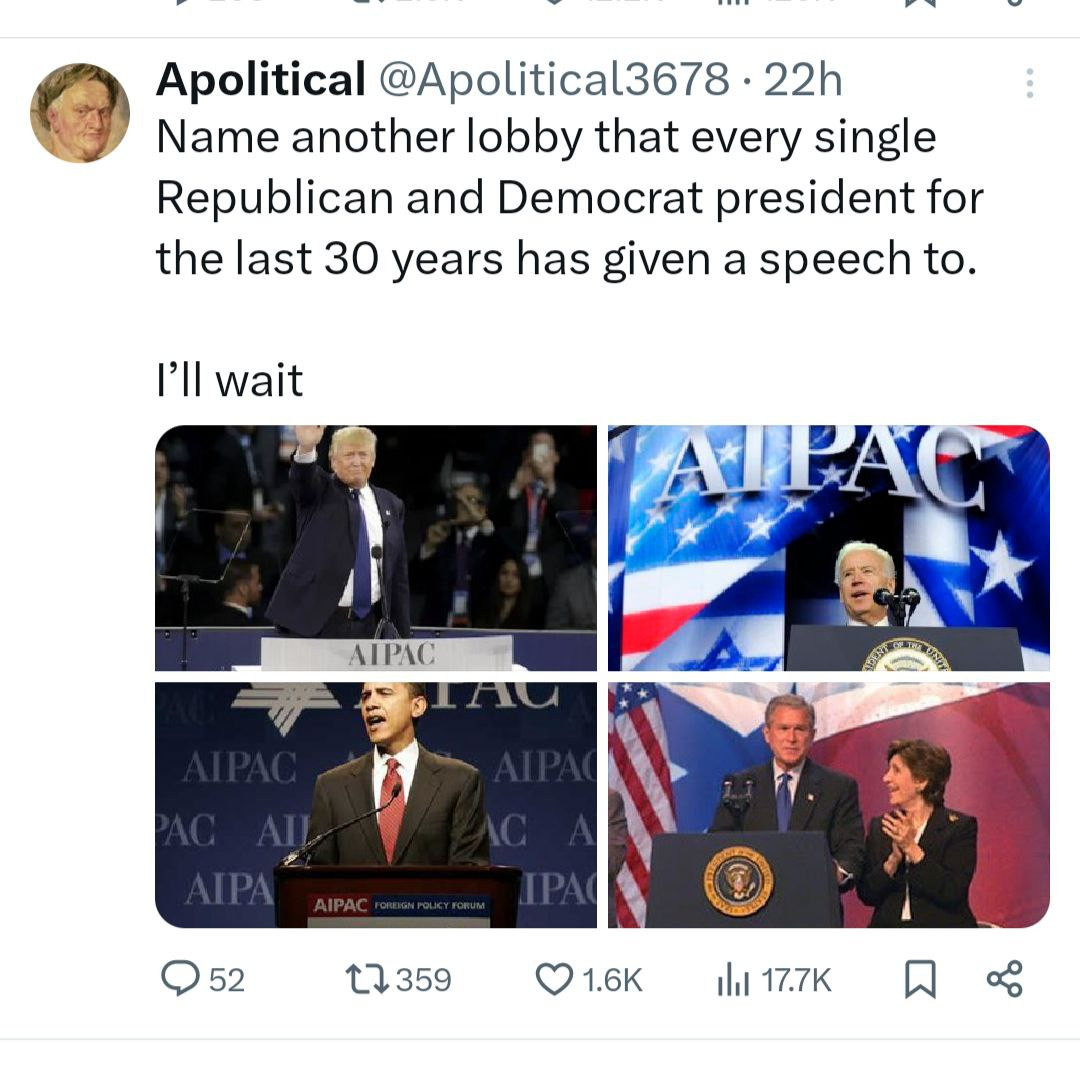1080x1081 pixels.
Task: Like the tweet with the heart icon
Action: tap(554, 979)
